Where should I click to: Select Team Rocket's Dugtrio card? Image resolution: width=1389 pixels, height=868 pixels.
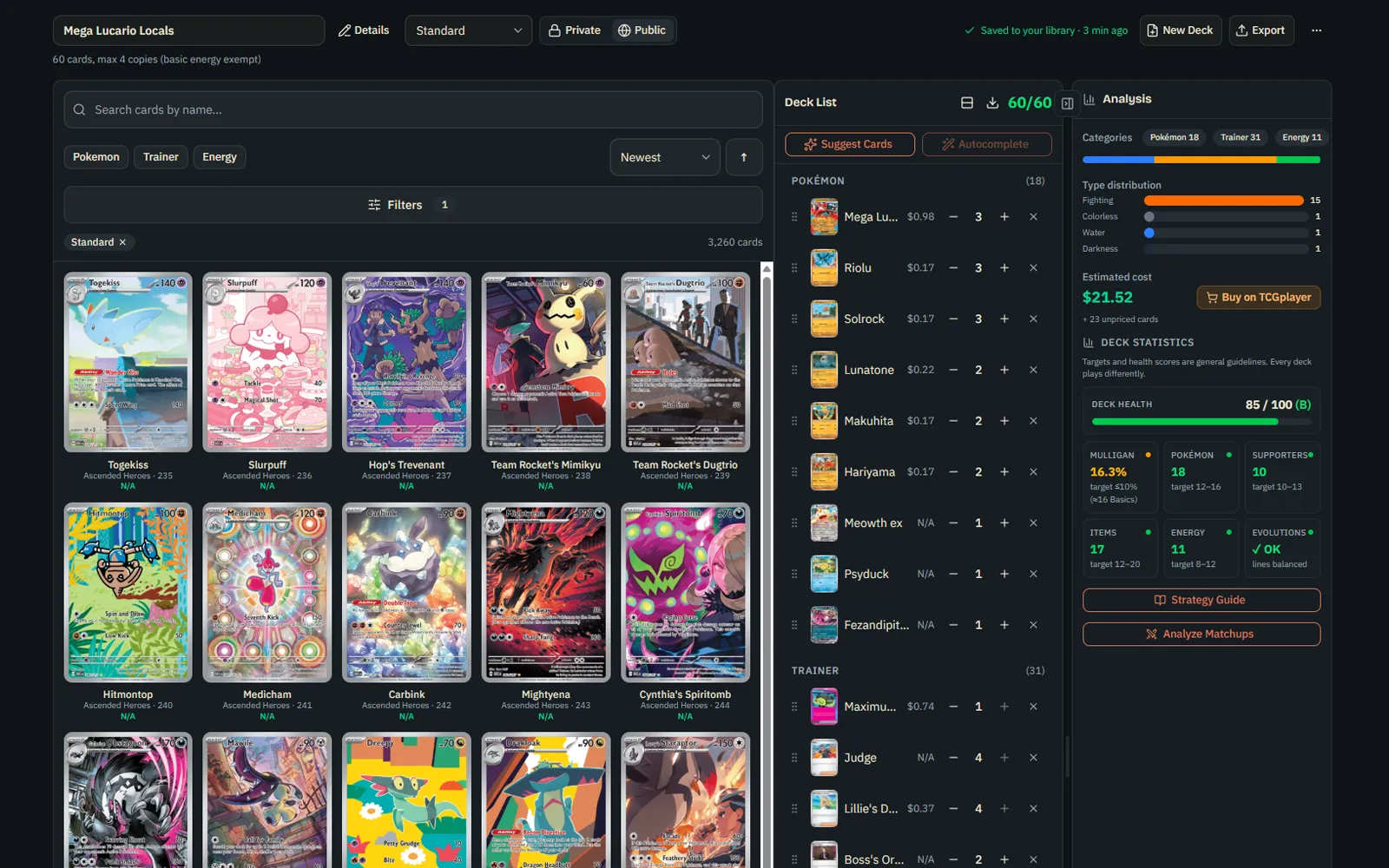685,363
